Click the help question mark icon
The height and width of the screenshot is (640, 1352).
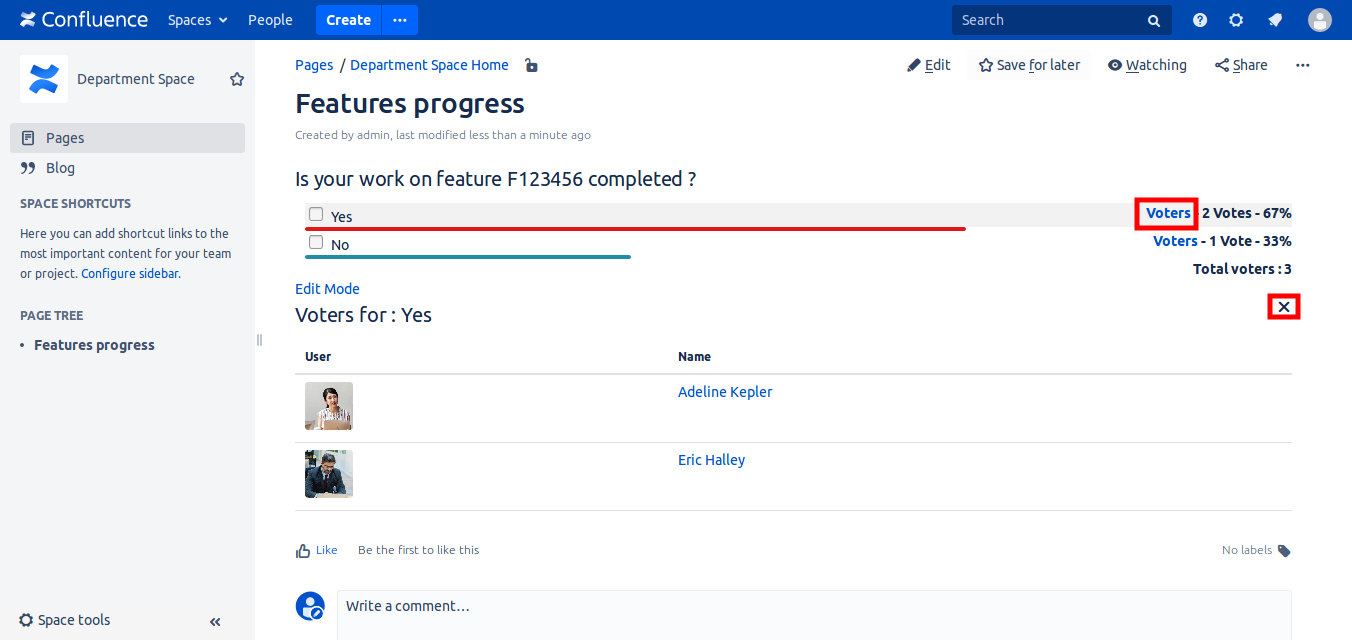pyautogui.click(x=1200, y=20)
